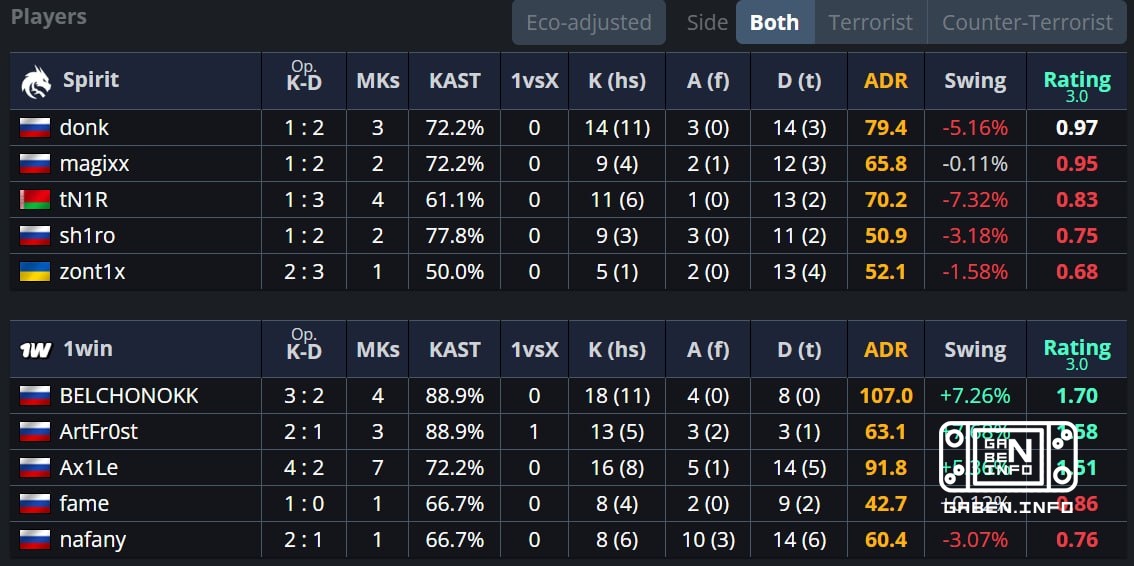Click the Spirit dragon team logo
Image resolution: width=1134 pixels, height=566 pixels.
[x=35, y=82]
